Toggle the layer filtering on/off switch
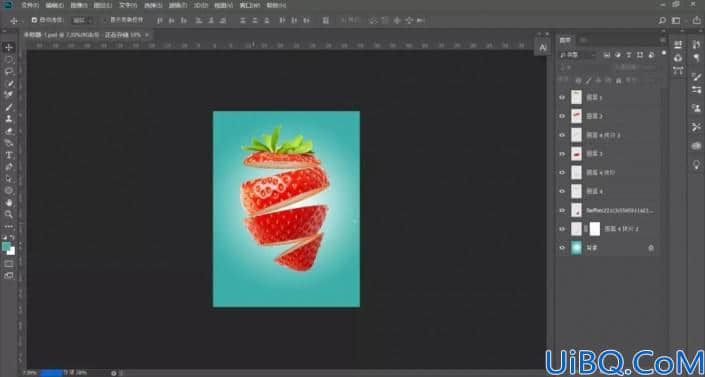The height and width of the screenshot is (377, 705). pyautogui.click(x=664, y=53)
